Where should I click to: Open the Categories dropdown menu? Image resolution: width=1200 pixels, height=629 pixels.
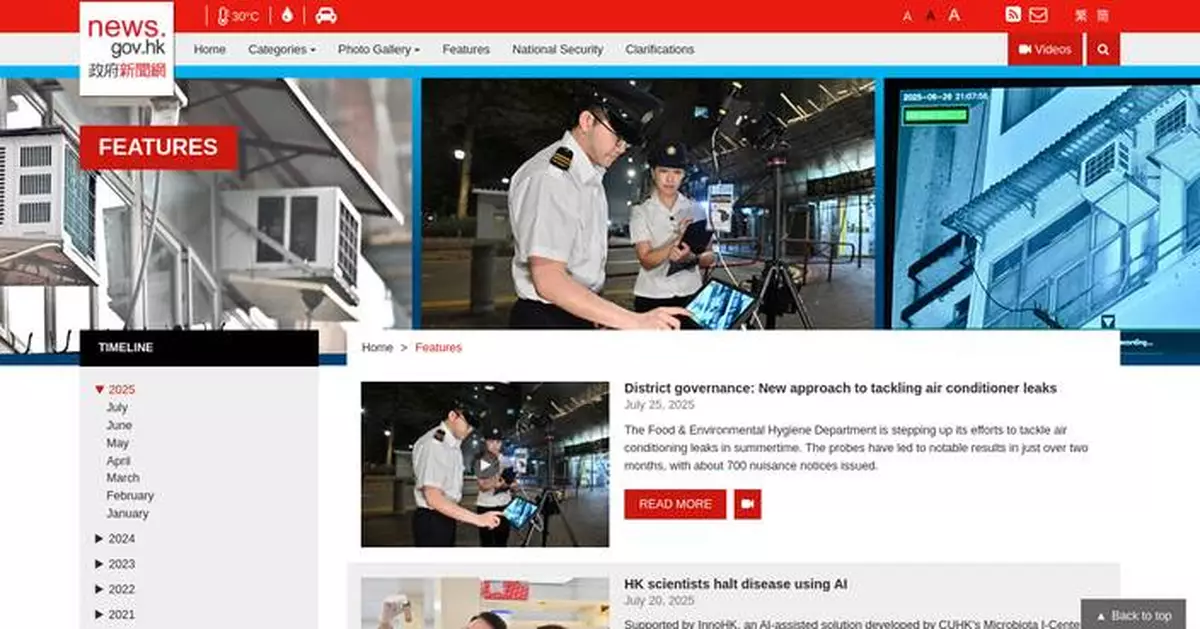[x=281, y=49]
